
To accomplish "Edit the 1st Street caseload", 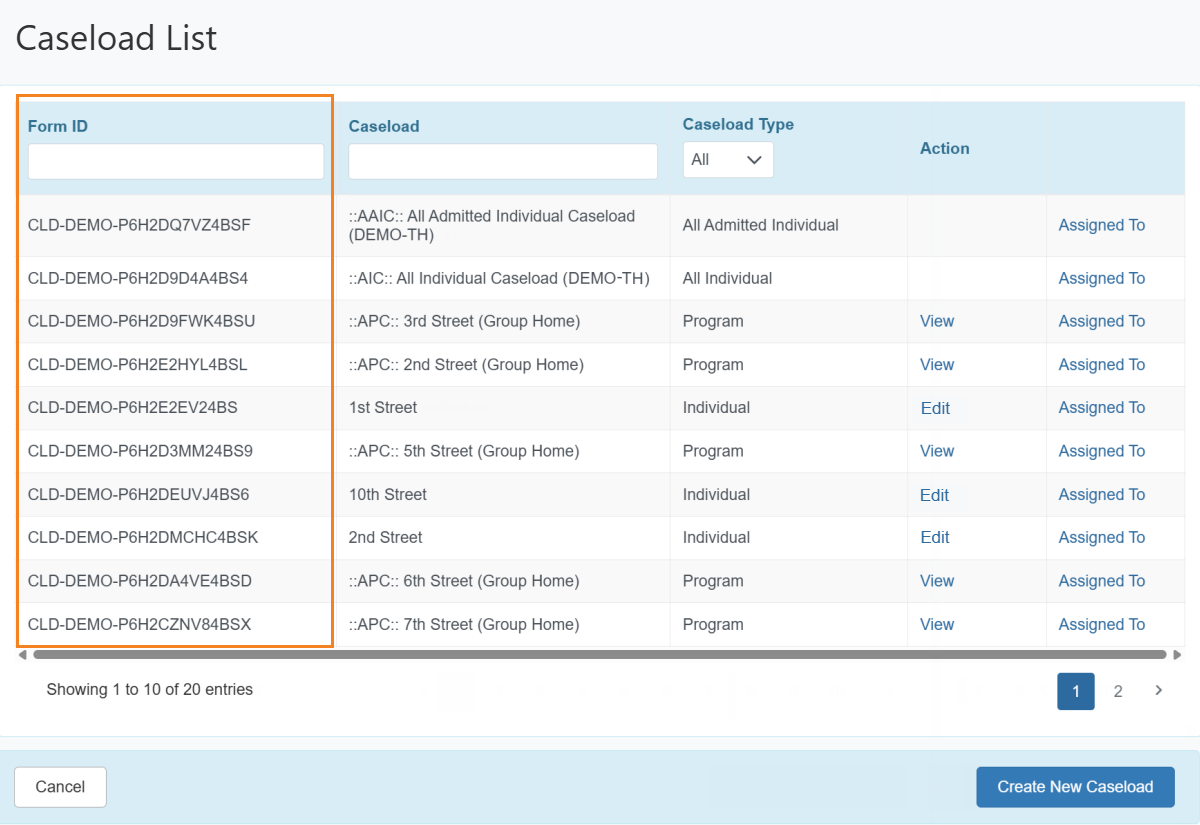I will (x=935, y=408).
